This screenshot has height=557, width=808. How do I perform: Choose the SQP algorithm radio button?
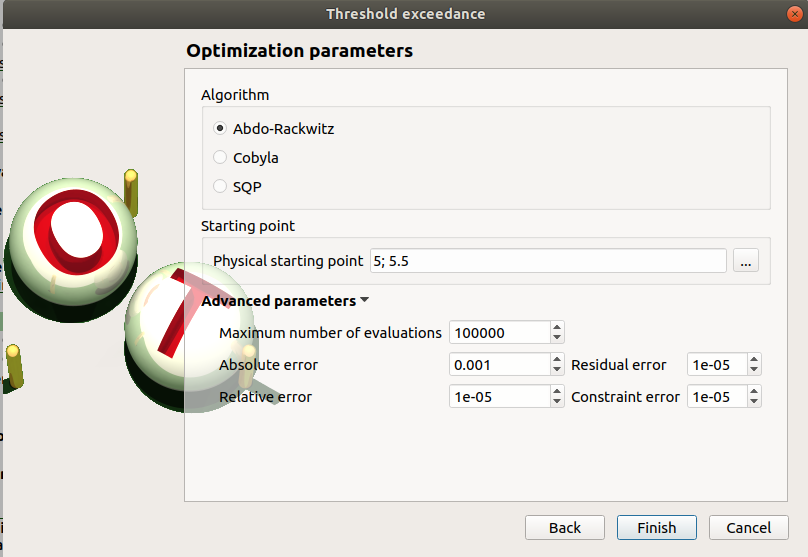click(220, 187)
